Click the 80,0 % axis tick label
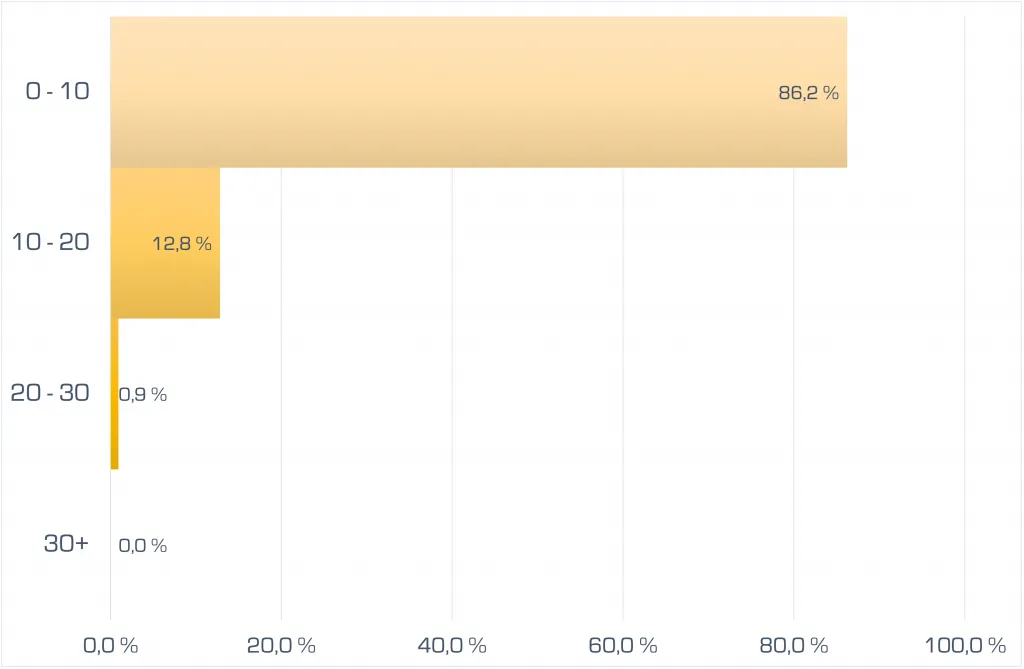The width and height of the screenshot is (1024, 669). pyautogui.click(x=794, y=646)
